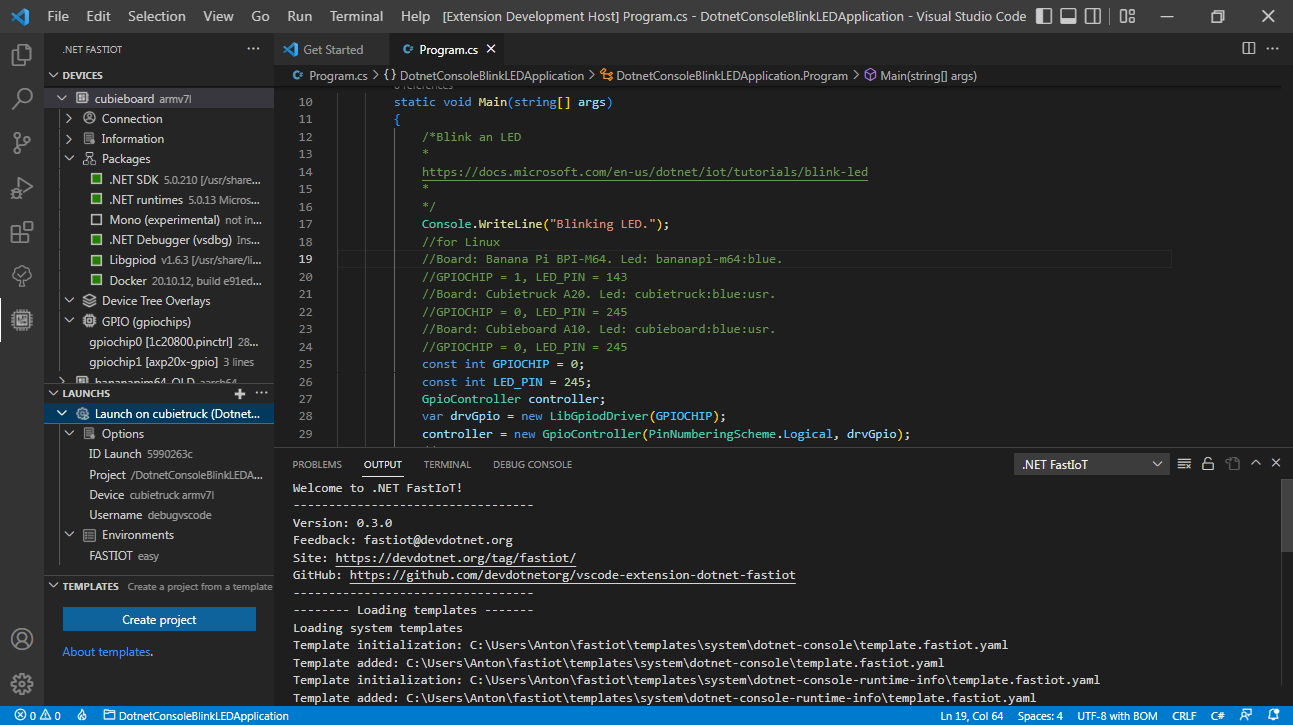Click the VS Code logo menu icon
This screenshot has height=725, width=1293.
(x=19, y=16)
